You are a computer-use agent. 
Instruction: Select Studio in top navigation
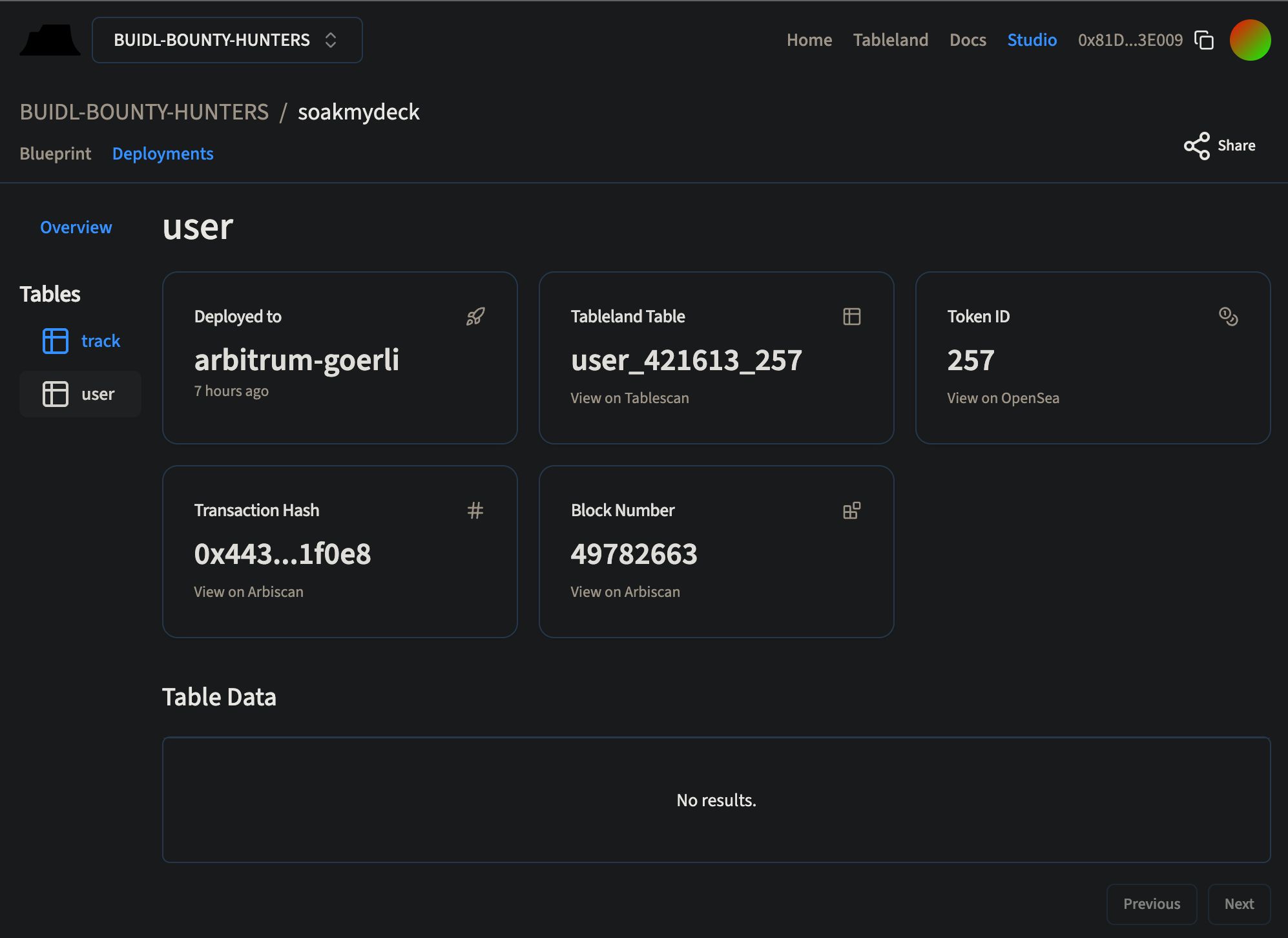(1032, 40)
